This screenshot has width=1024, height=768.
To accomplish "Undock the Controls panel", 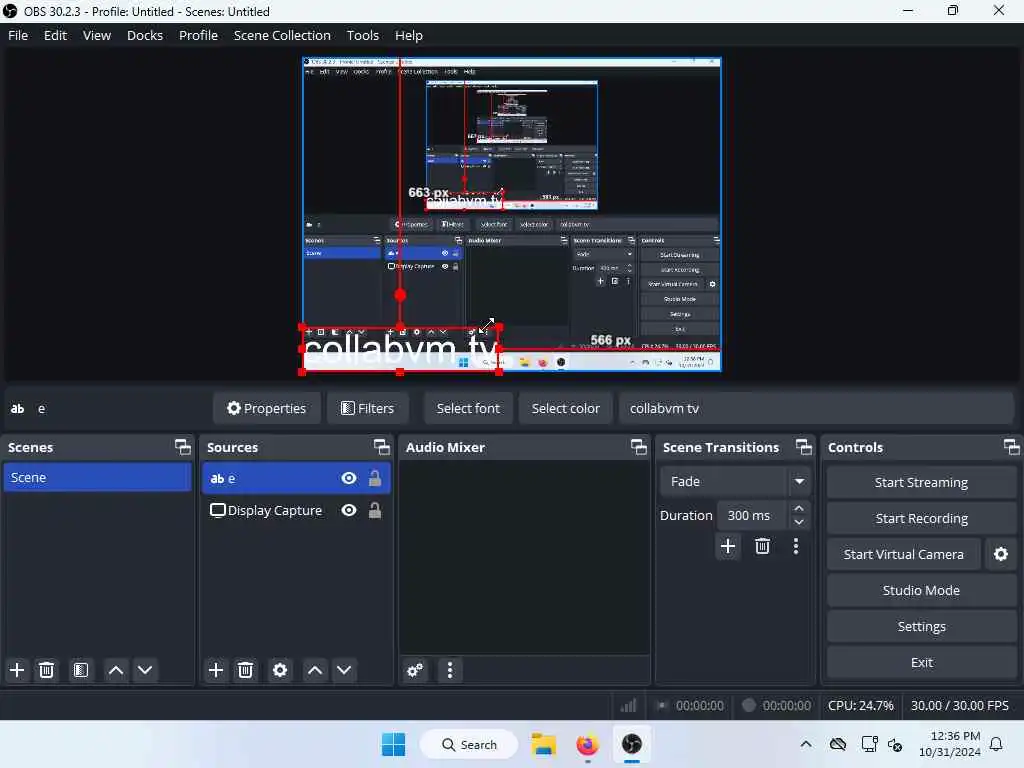I will tap(1012, 447).
